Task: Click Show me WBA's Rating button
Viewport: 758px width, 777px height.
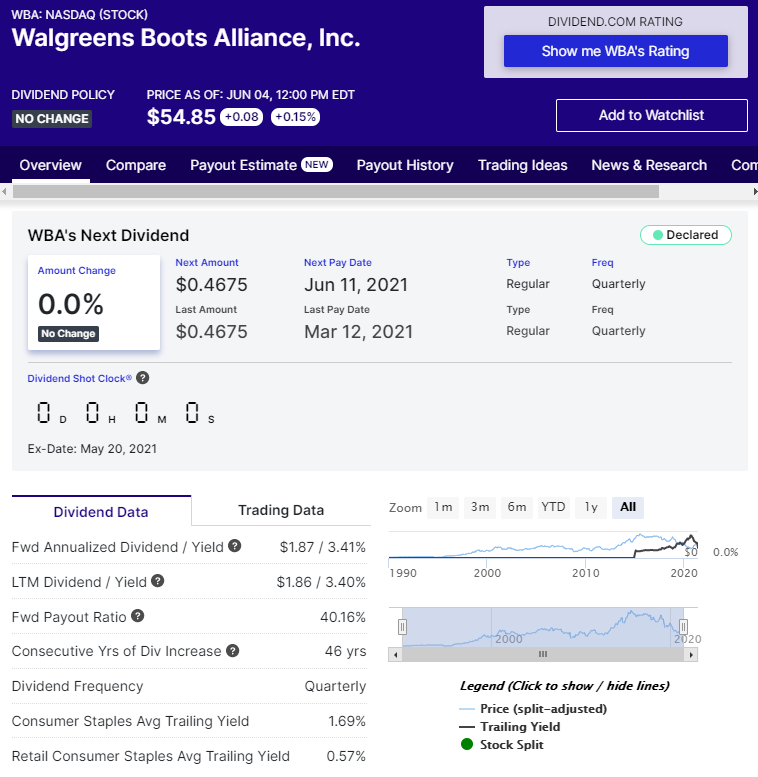Action: coord(616,51)
